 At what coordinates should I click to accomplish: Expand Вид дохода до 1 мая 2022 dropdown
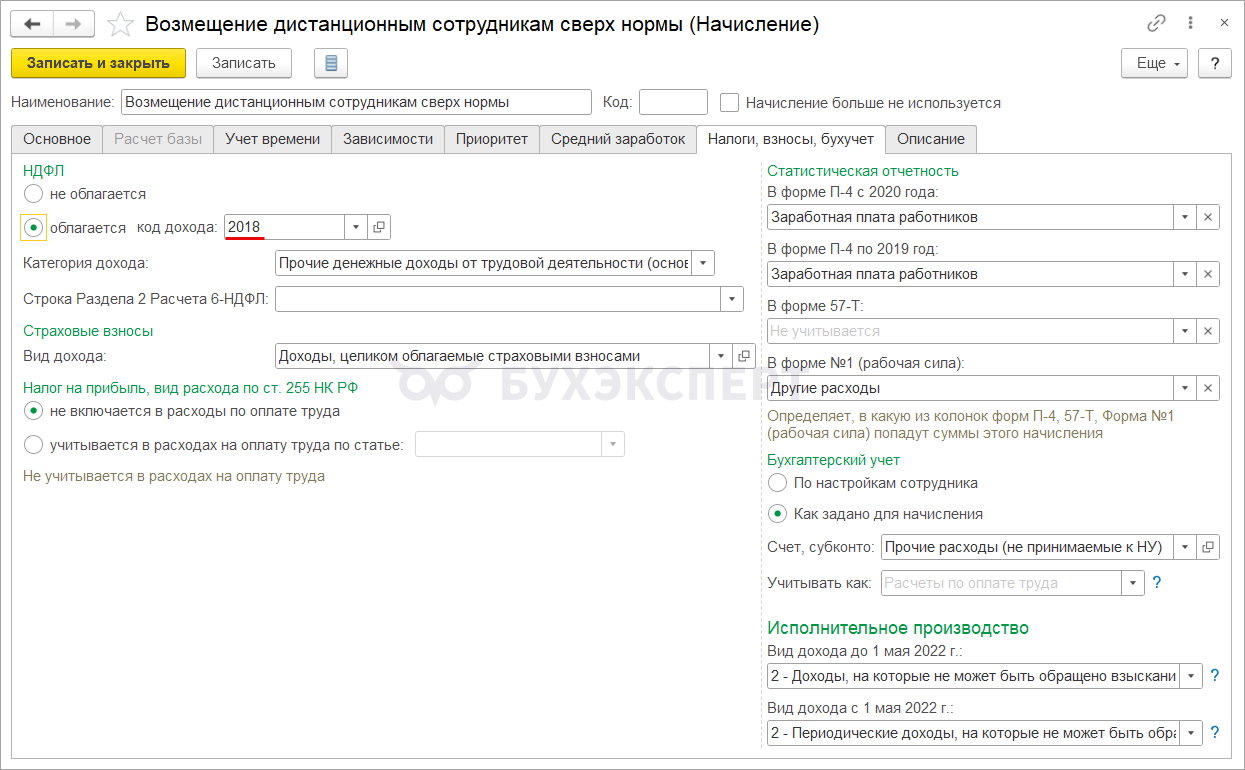point(1191,676)
